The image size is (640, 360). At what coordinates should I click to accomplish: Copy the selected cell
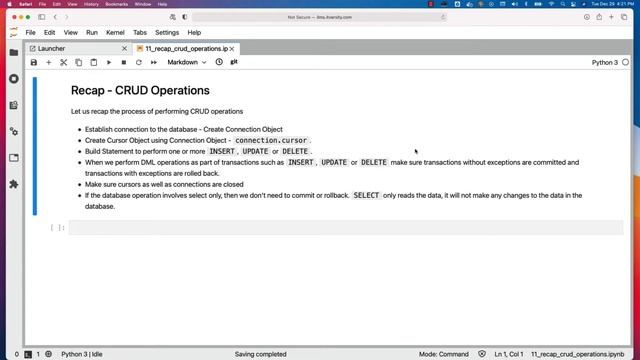[79, 62]
